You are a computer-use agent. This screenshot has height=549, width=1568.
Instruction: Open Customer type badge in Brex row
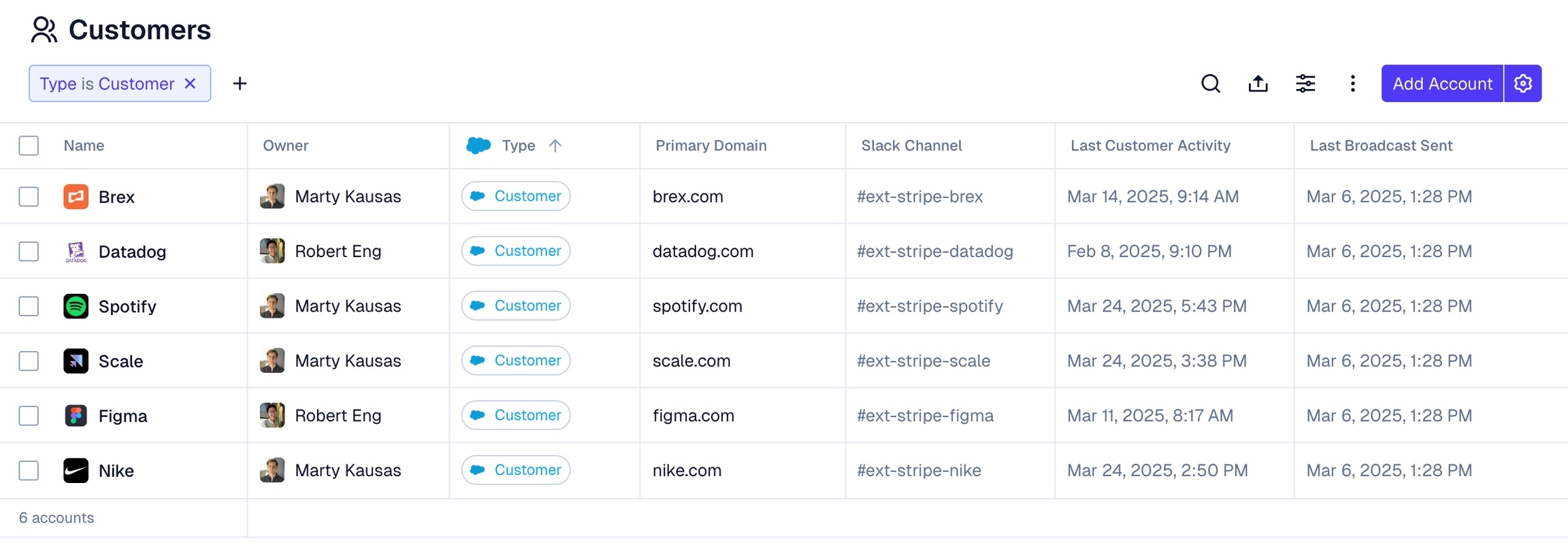516,196
